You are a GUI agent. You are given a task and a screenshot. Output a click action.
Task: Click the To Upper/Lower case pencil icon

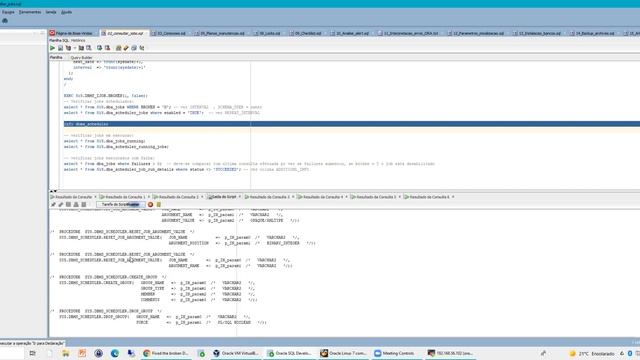click(126, 48)
